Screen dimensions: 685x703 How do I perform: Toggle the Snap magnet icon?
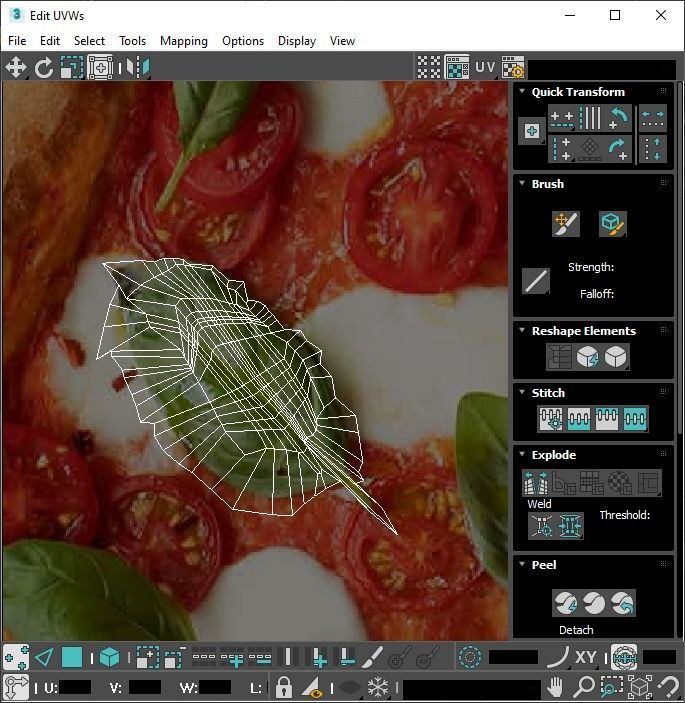(669, 687)
